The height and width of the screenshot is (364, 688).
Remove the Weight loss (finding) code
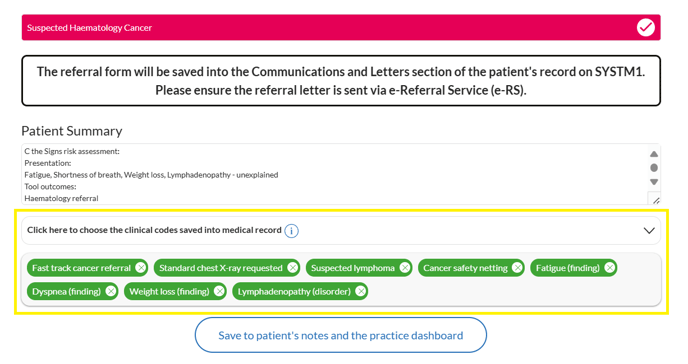pos(219,291)
